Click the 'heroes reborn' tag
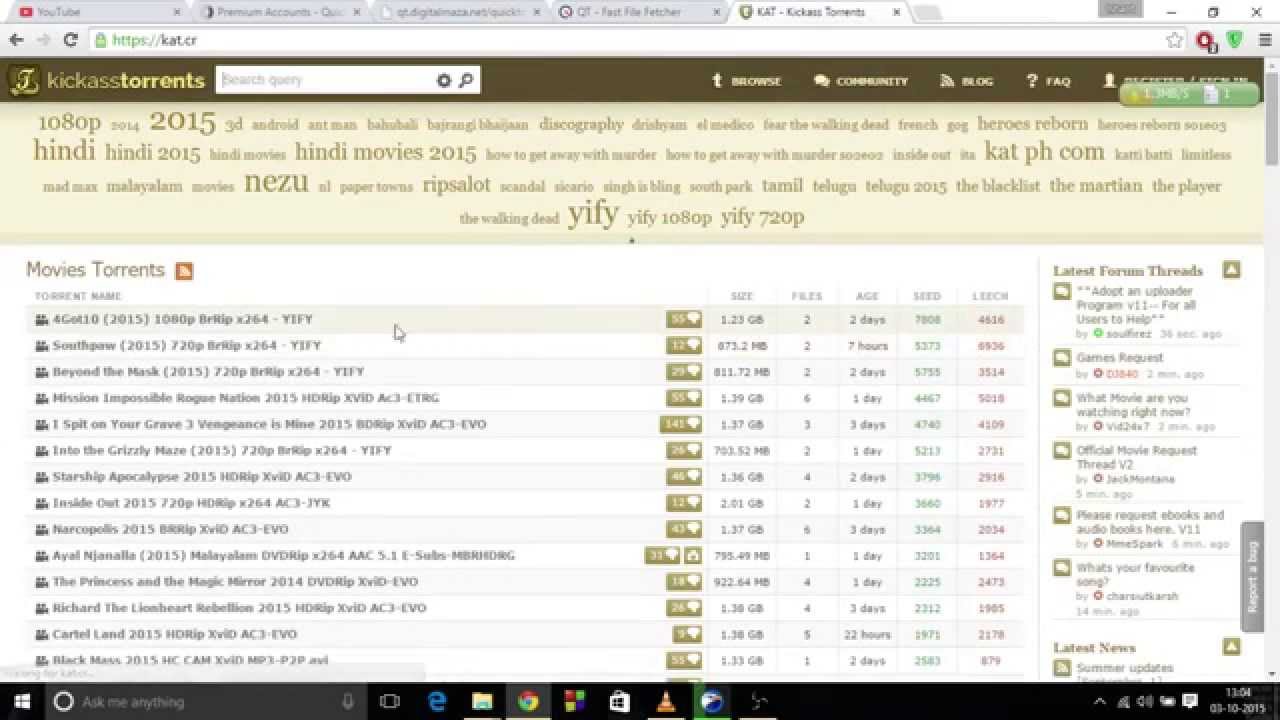 (1033, 124)
